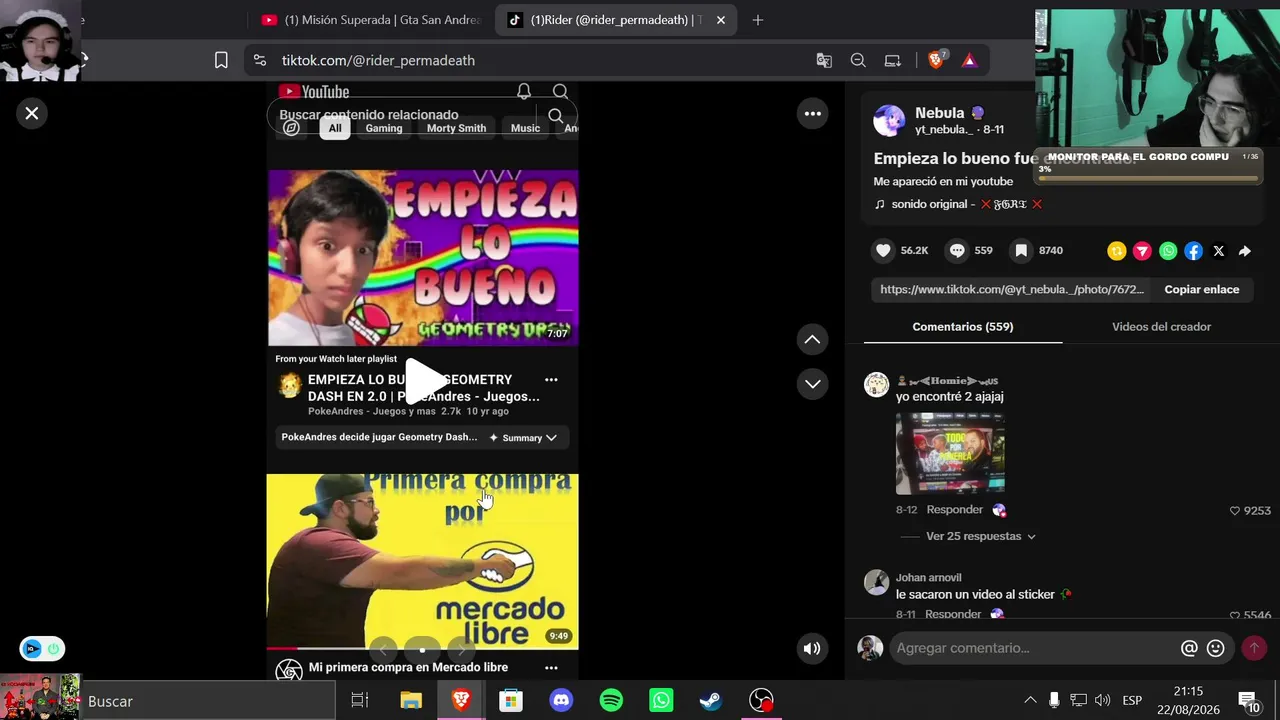This screenshot has height=720, width=1280.
Task: Open the translate page icon
Action: tap(824, 61)
